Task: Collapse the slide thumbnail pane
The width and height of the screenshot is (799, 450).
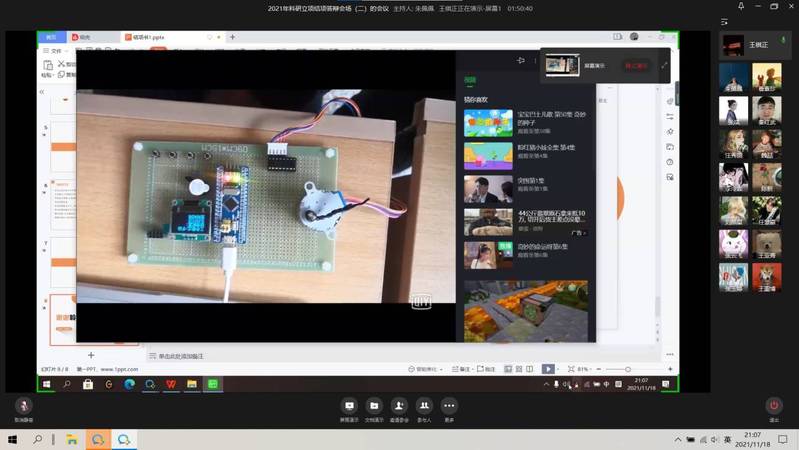Action: 42,92
